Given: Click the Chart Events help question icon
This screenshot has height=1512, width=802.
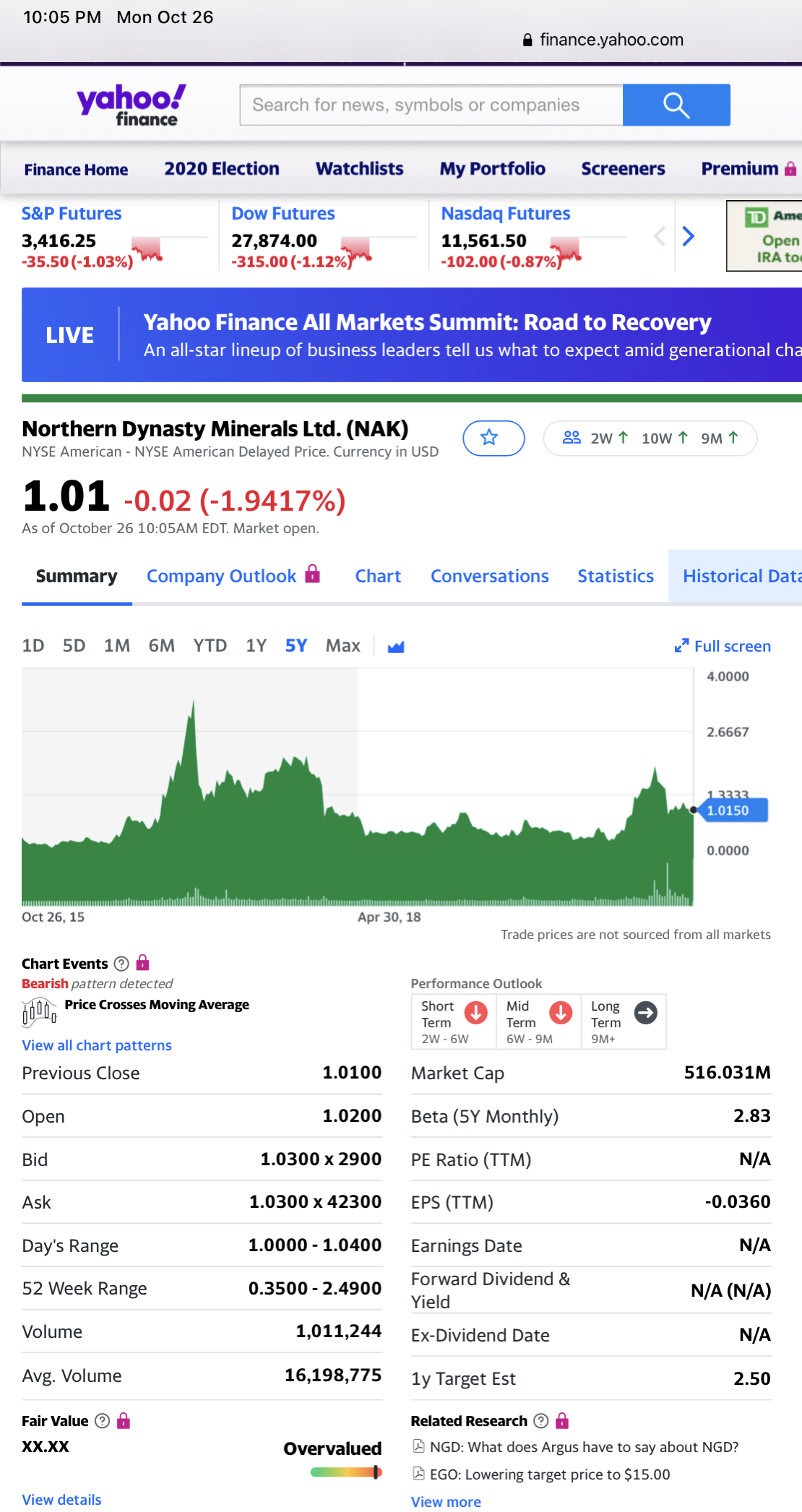Looking at the screenshot, I should (x=121, y=964).
